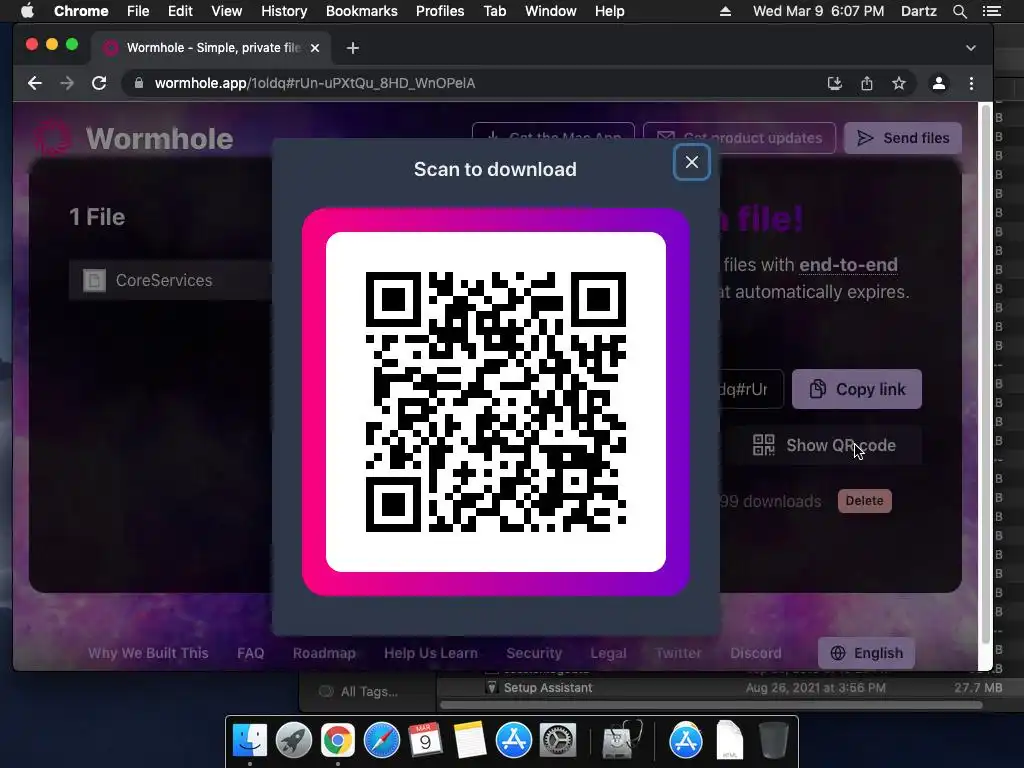Select the CoreServices file entry

pos(170,280)
